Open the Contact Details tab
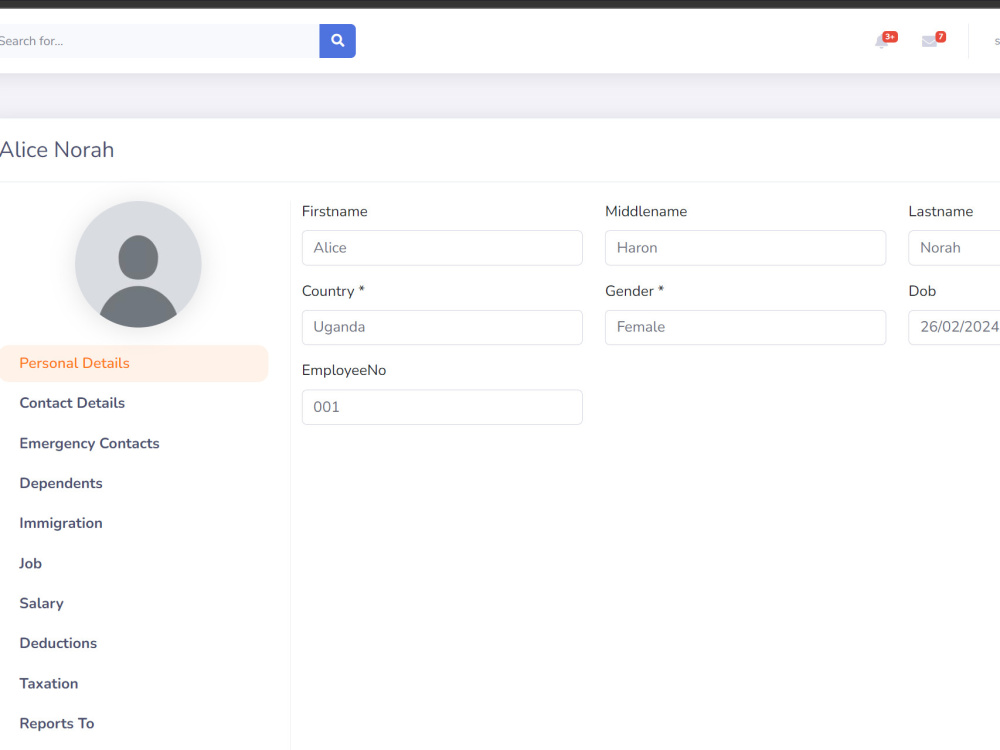This screenshot has height=750, width=1000. point(72,403)
